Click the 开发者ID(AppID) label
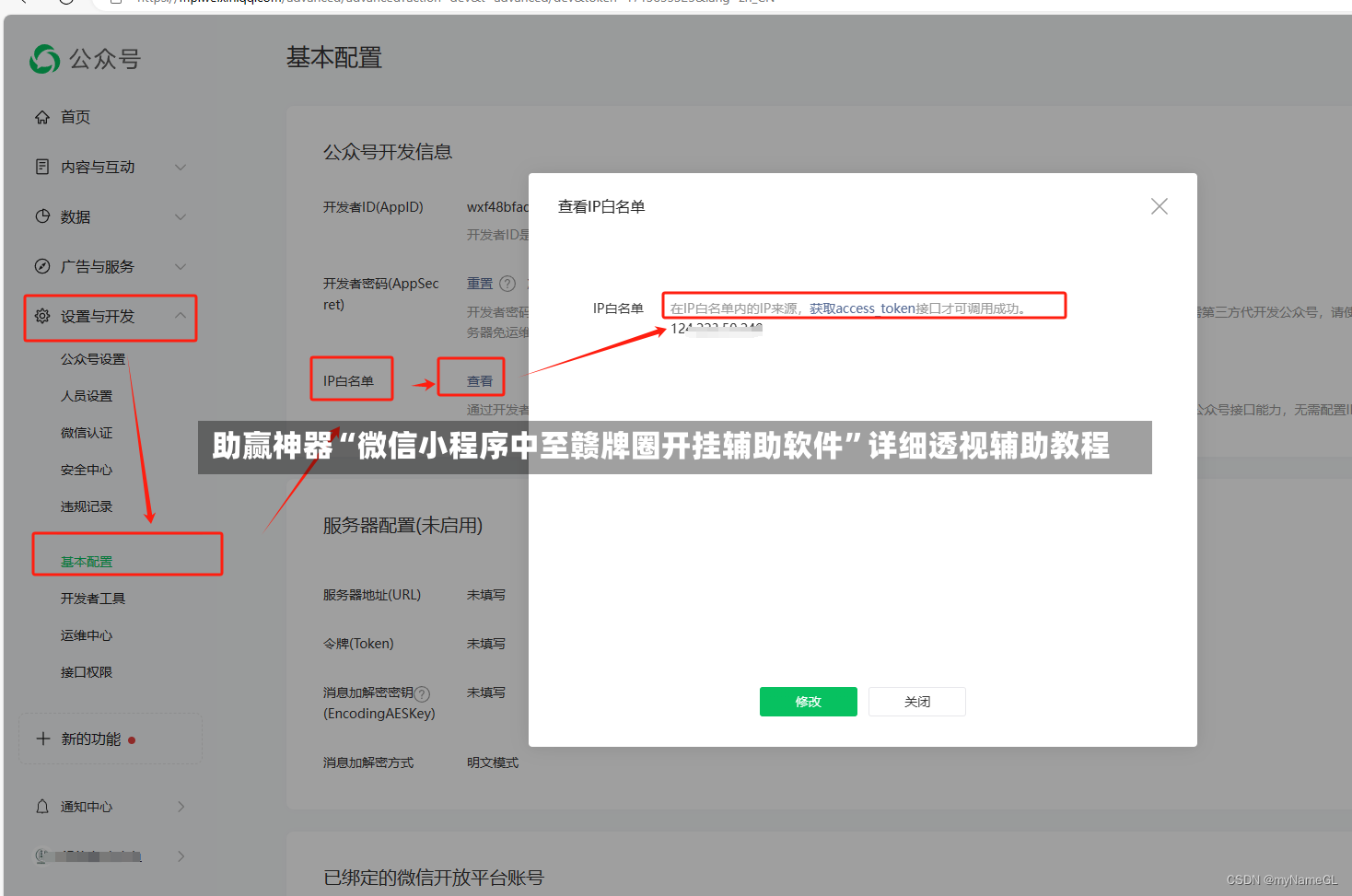 tap(373, 207)
